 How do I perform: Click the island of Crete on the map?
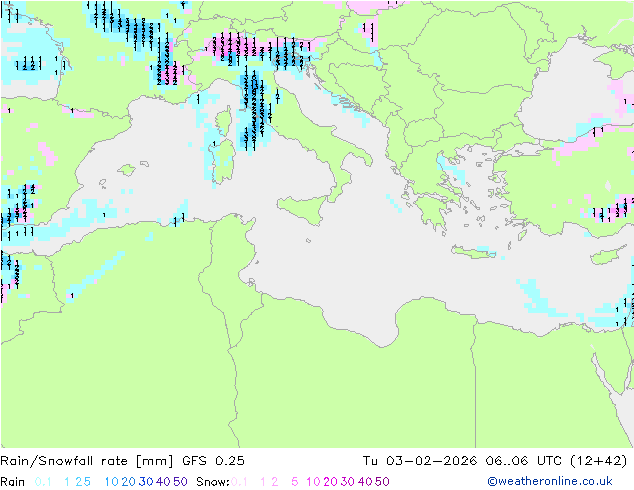coord(473,252)
